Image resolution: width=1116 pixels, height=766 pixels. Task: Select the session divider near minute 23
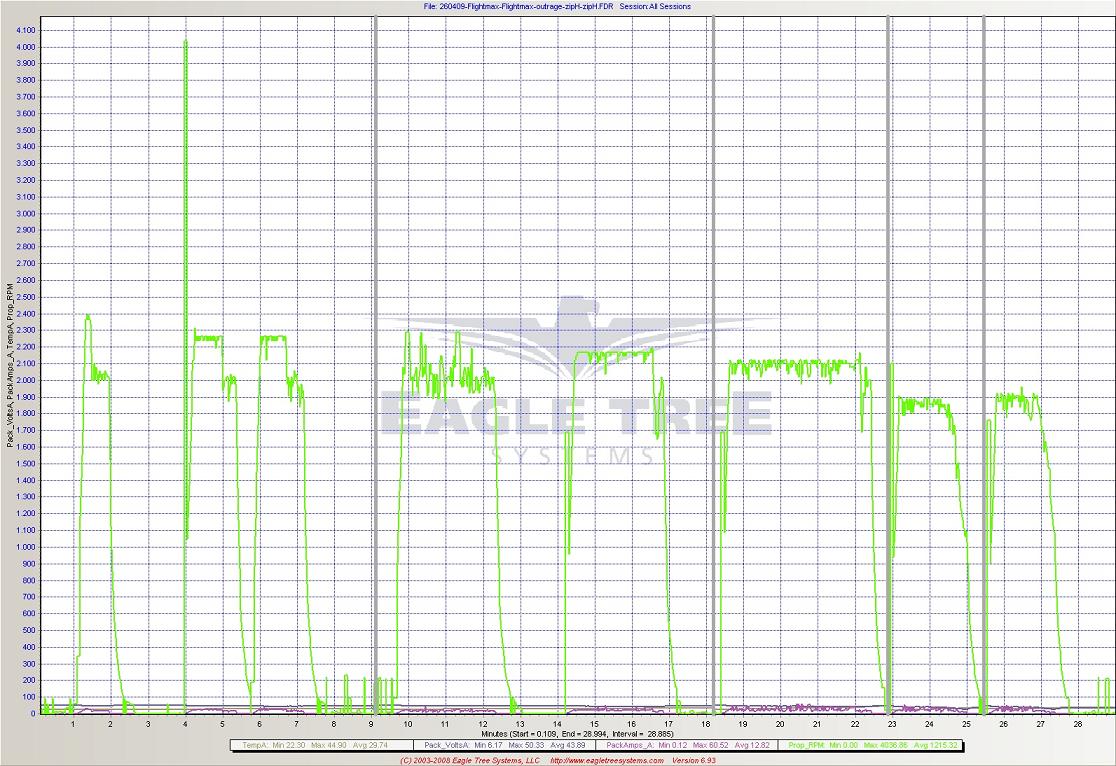[889, 360]
